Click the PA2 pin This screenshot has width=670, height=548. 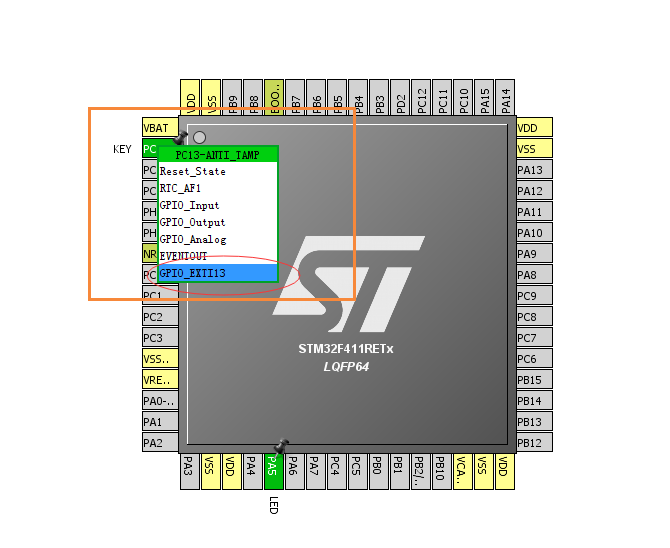click(x=160, y=442)
